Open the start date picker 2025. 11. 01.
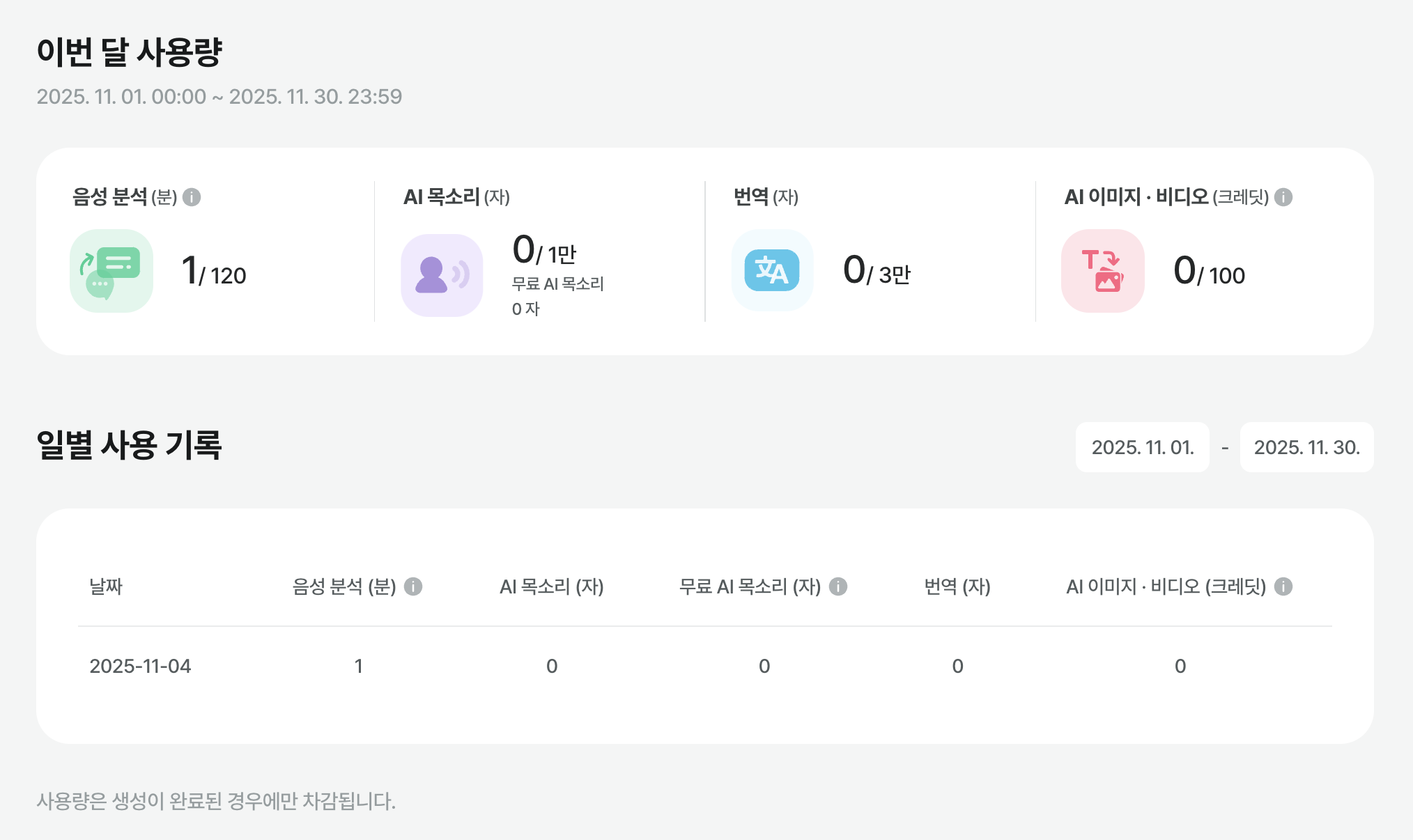 (x=1143, y=447)
